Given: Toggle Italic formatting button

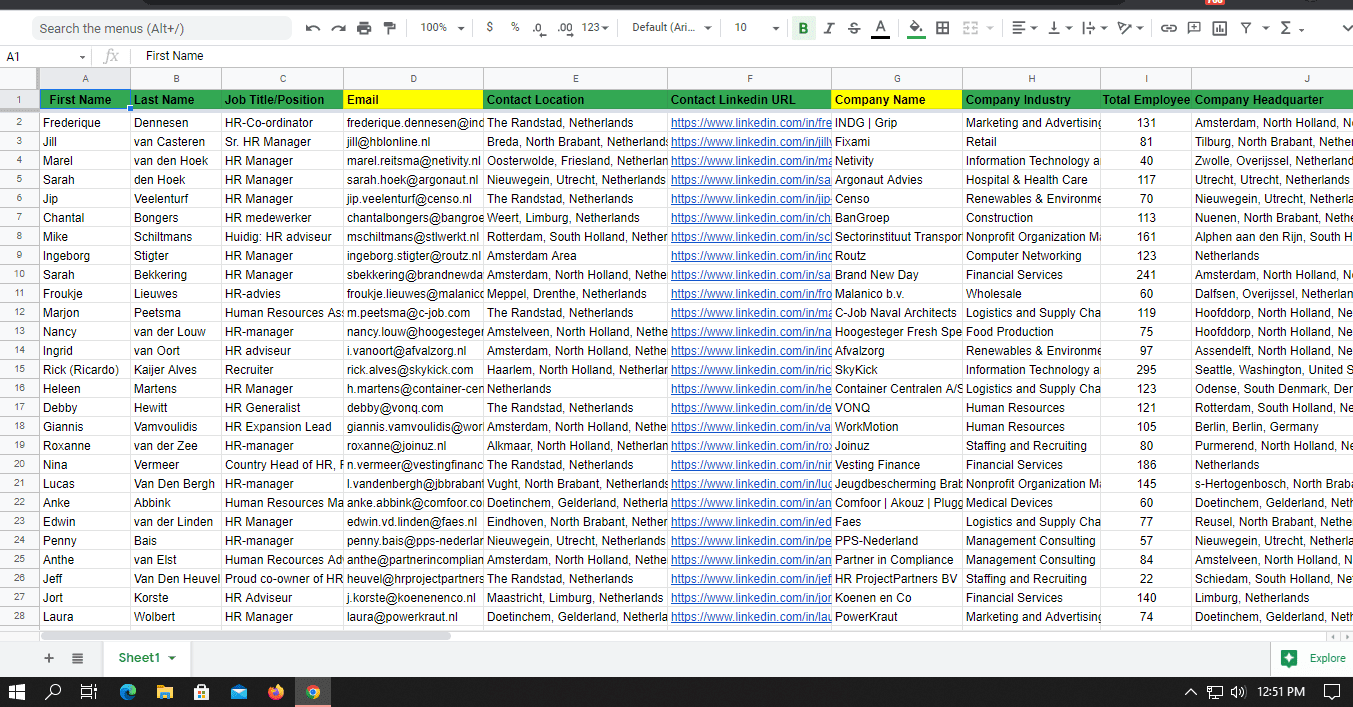Looking at the screenshot, I should pos(828,28).
